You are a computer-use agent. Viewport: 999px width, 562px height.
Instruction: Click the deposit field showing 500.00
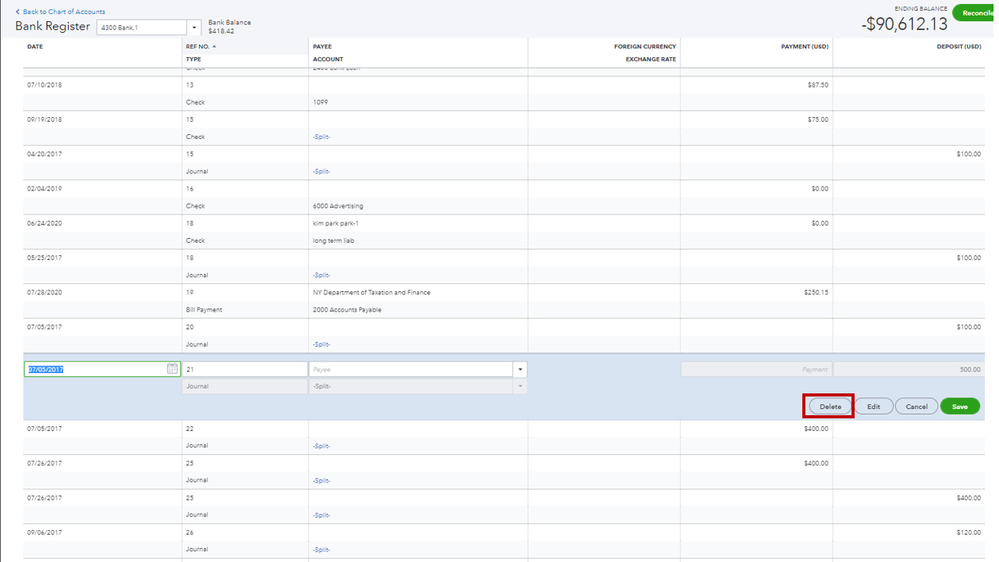(909, 369)
